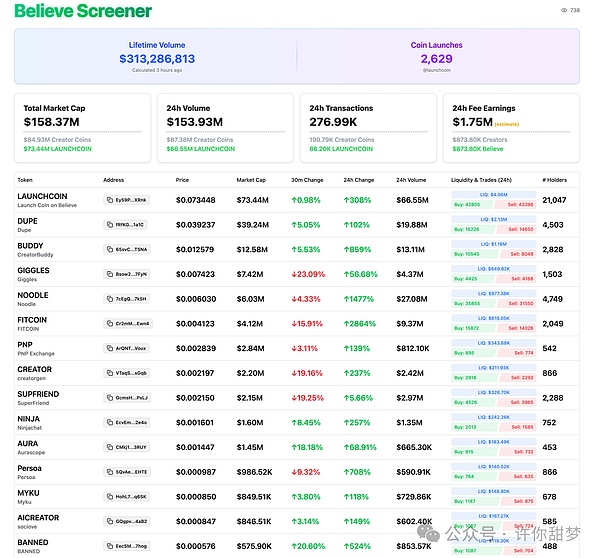Click the Price column header
The width and height of the screenshot is (600, 558).
point(182,180)
